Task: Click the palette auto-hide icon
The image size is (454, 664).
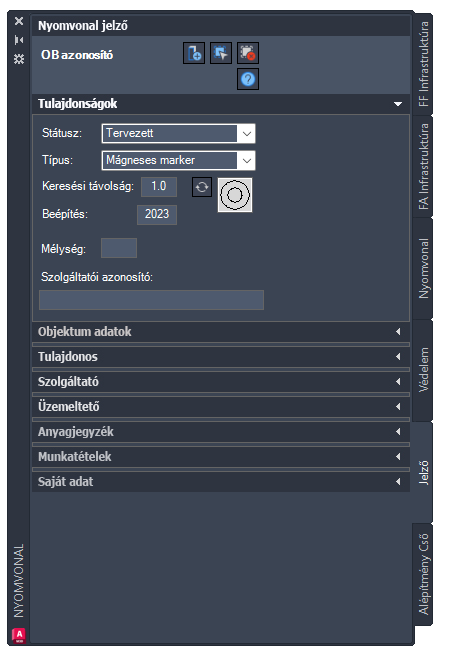Action: click(x=19, y=40)
